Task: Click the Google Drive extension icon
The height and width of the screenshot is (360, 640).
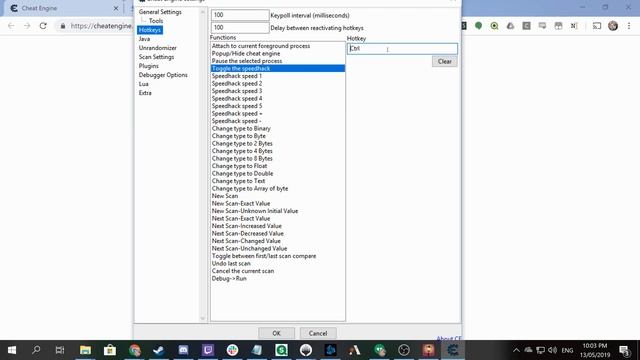Action: 510,26
